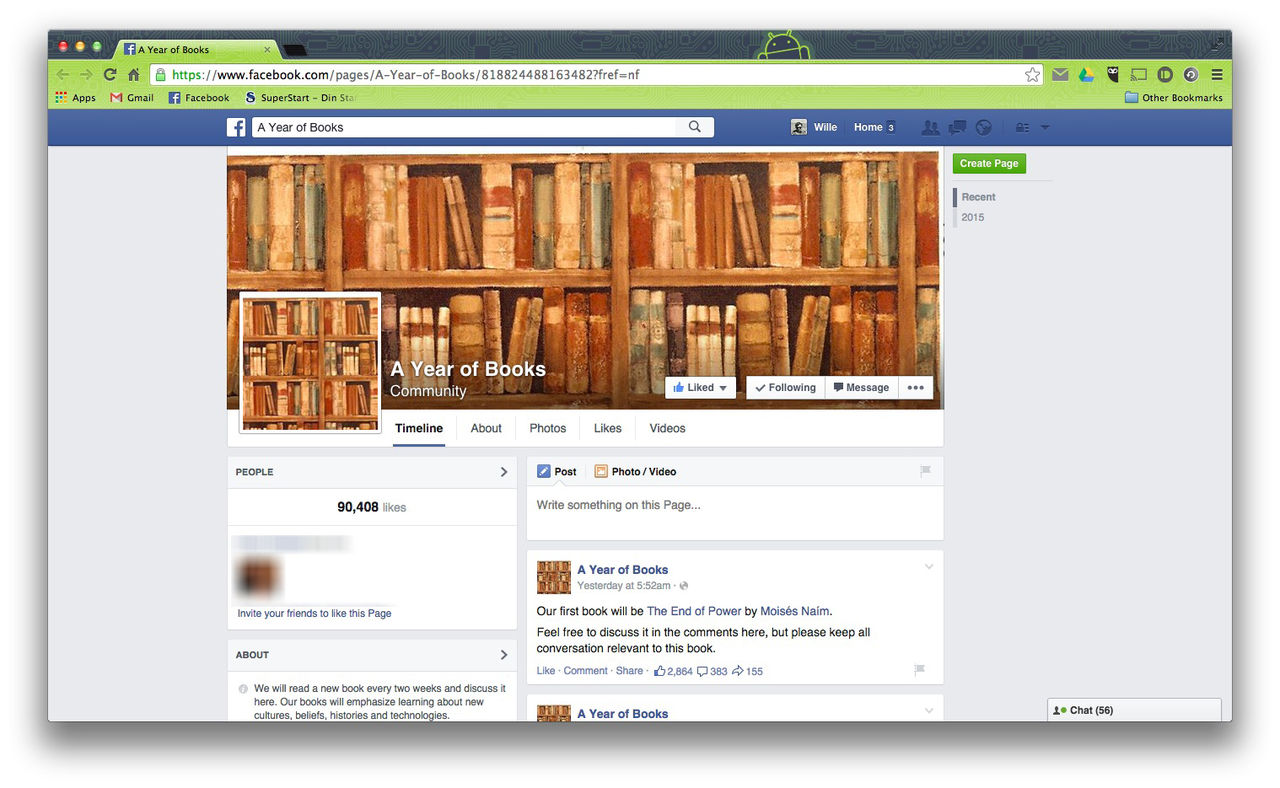This screenshot has height=788, width=1280.
Task: Click the bookshelf page profile thumbnail
Action: (310, 363)
